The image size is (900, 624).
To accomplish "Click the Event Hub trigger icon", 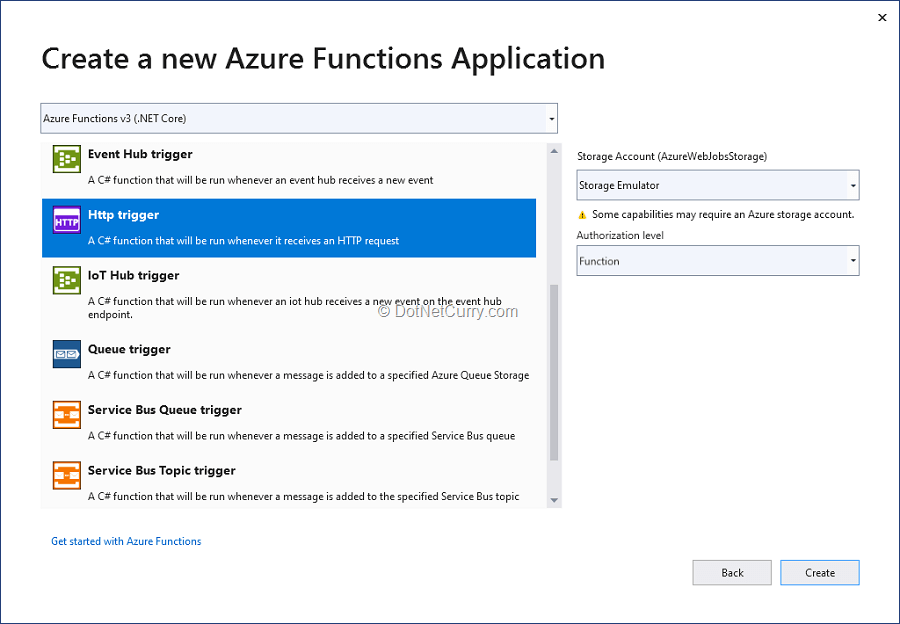I will click(67, 158).
